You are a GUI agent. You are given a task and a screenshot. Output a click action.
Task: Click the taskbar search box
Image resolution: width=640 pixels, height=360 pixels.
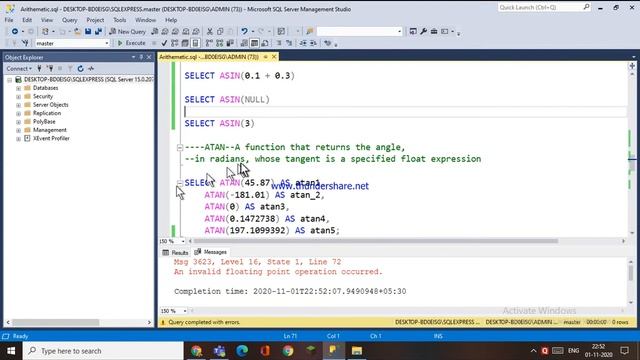click(x=103, y=351)
